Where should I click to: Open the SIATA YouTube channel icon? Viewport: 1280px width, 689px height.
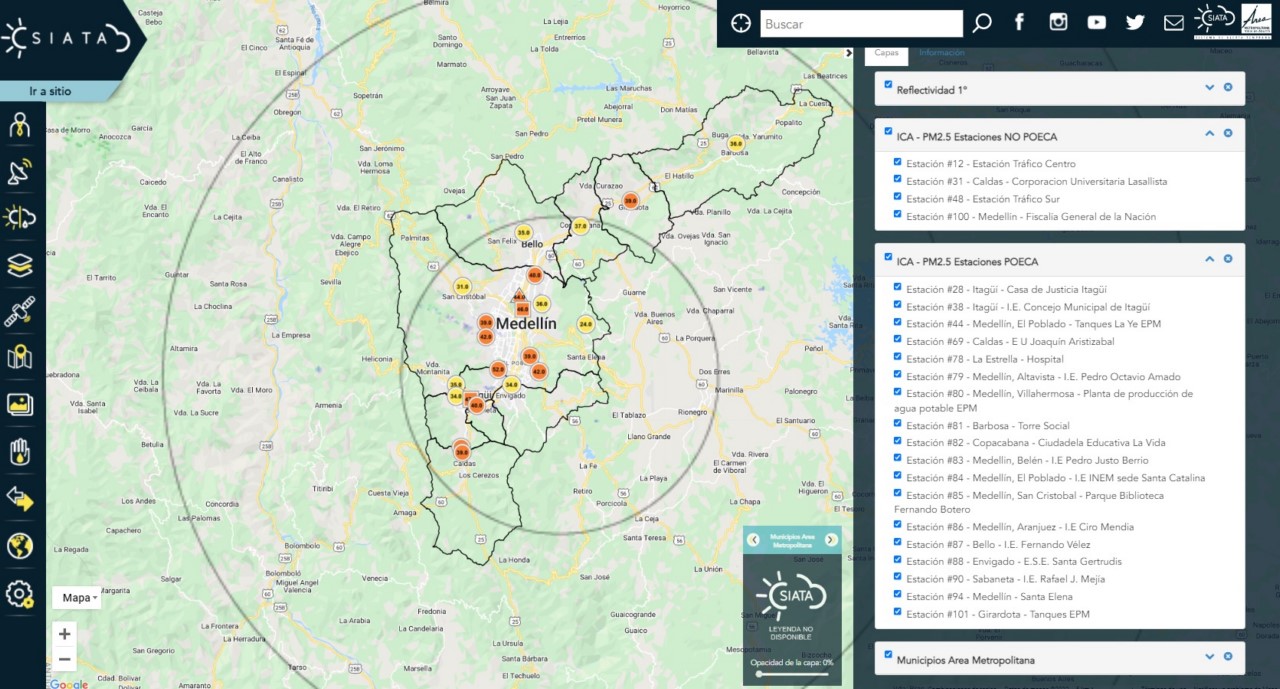tap(1096, 23)
